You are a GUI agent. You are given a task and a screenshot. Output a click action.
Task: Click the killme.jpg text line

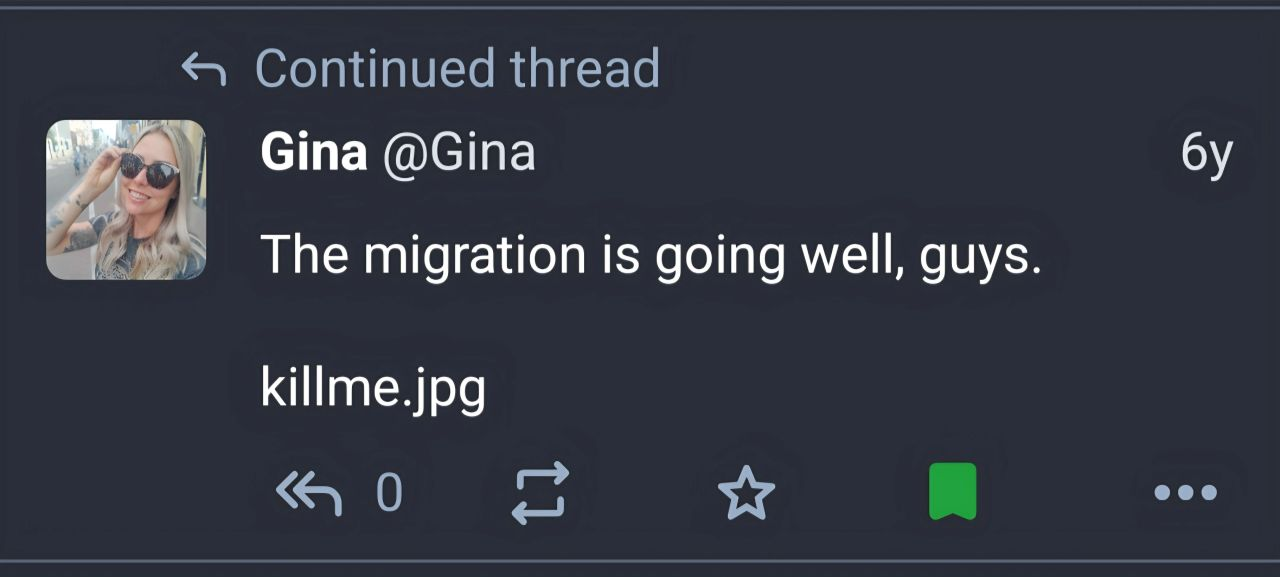373,388
